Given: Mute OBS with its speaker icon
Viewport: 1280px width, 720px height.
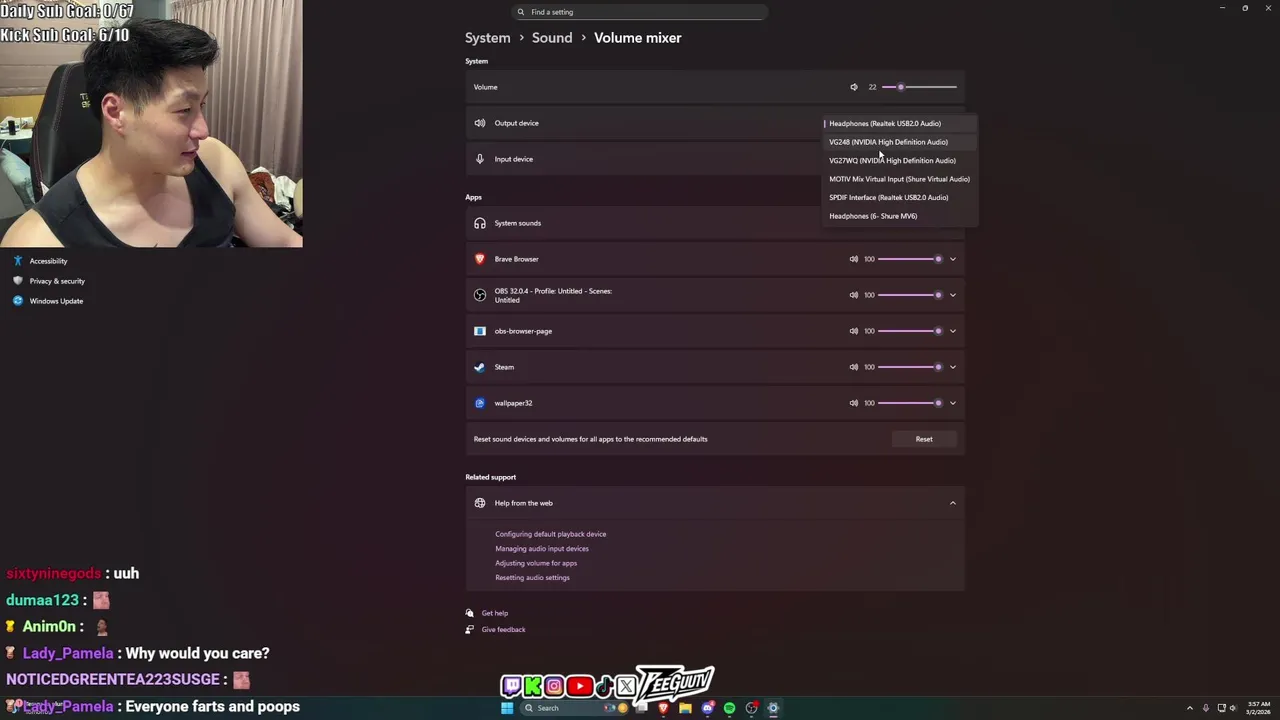Looking at the screenshot, I should click(854, 295).
